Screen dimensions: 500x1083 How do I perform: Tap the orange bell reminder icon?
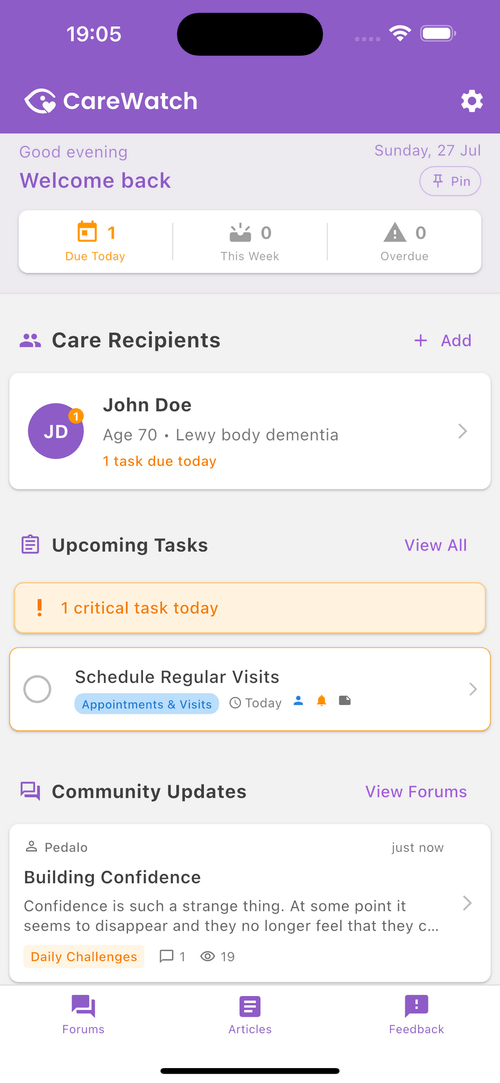321,701
